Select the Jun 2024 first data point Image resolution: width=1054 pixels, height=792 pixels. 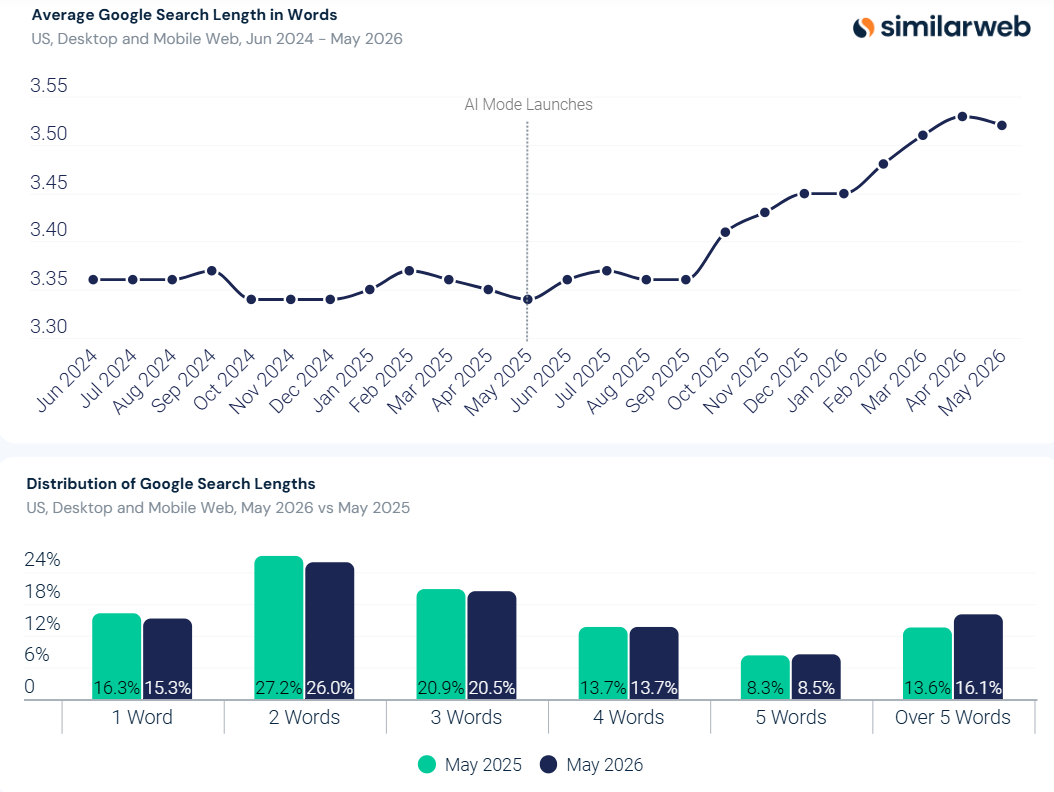point(93,280)
